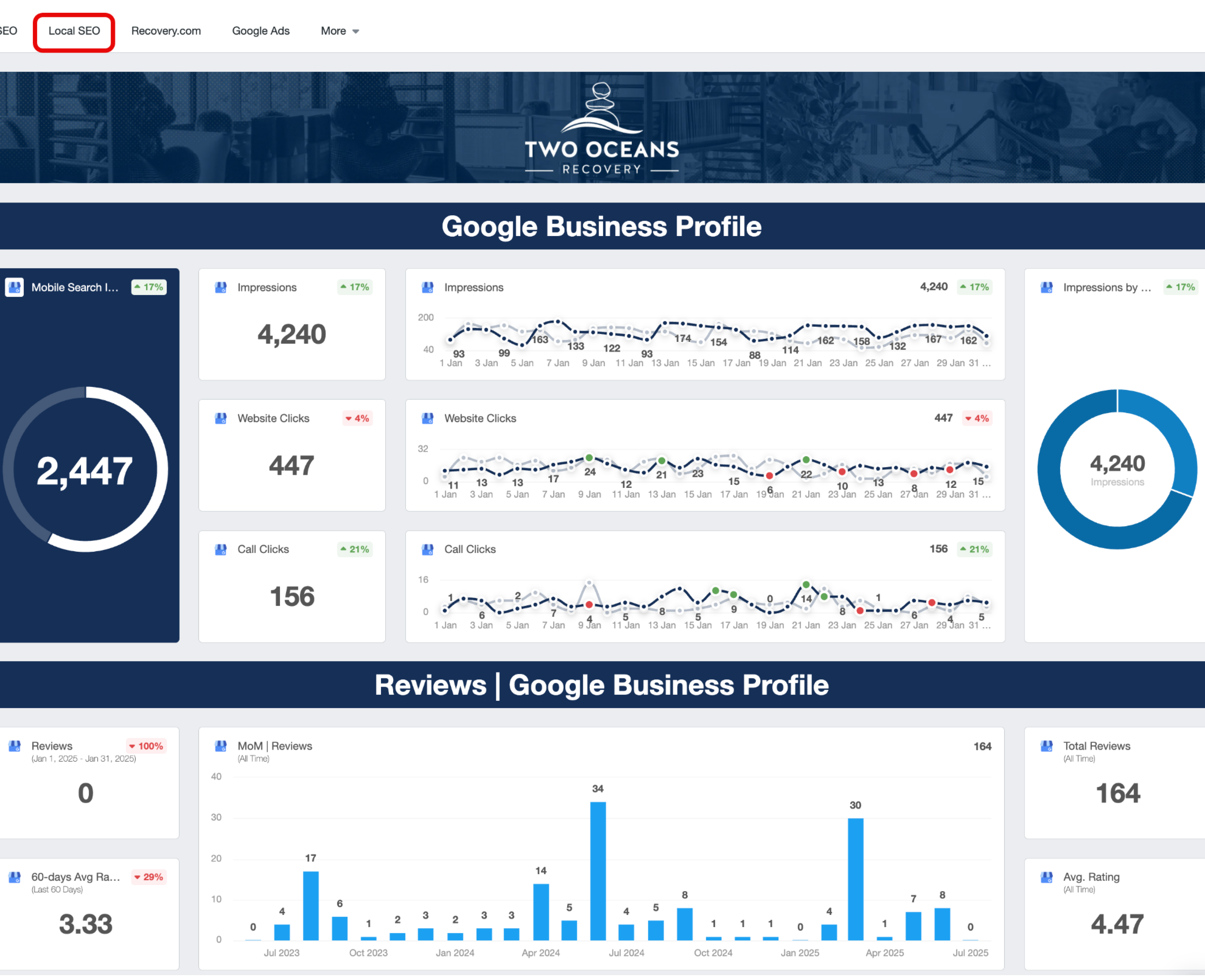Click the Jul 2023 axis label
The image size is (1205, 980).
coord(281,953)
